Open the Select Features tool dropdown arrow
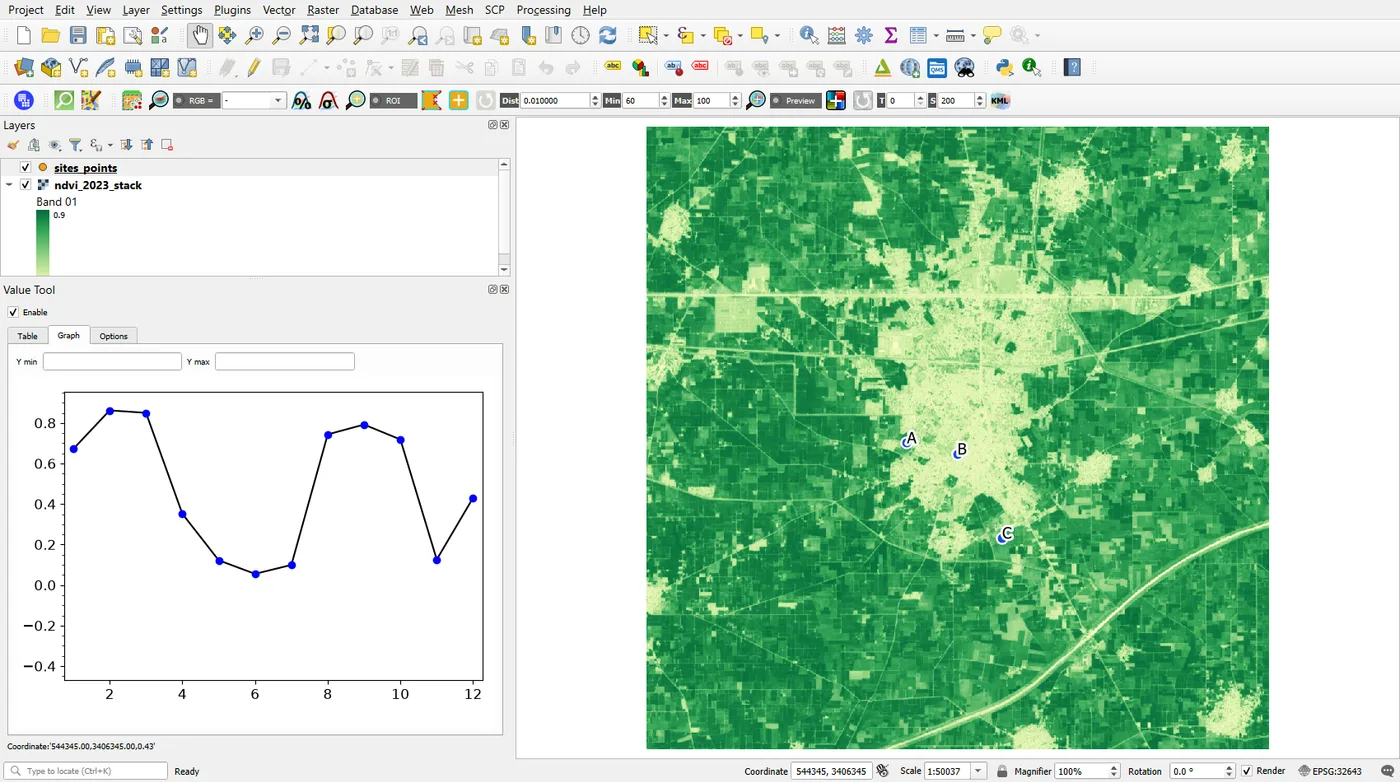The width and height of the screenshot is (1400, 782). 667,36
